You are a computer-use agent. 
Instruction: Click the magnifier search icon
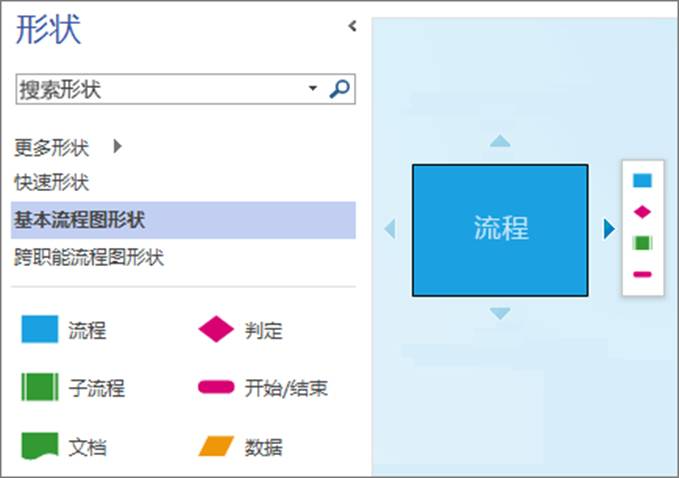[x=340, y=89]
